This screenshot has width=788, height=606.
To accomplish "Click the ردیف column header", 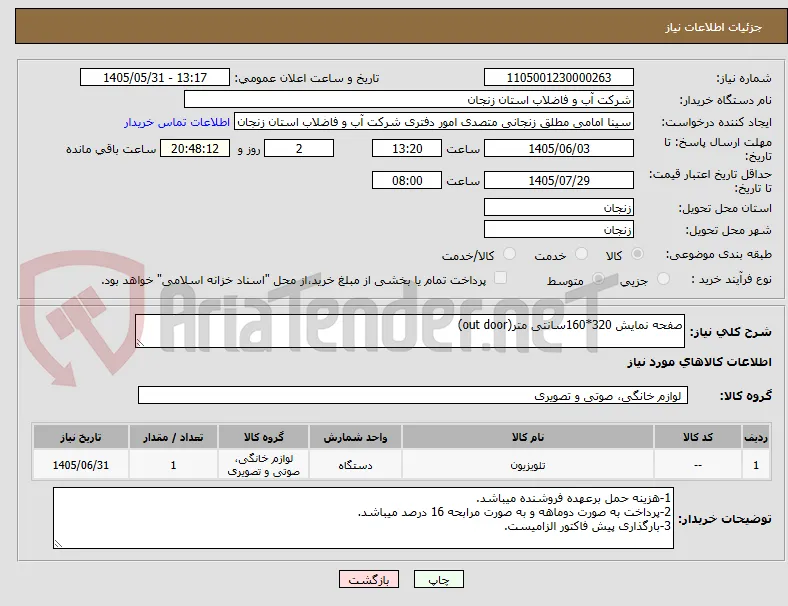I will pyautogui.click(x=756, y=437).
